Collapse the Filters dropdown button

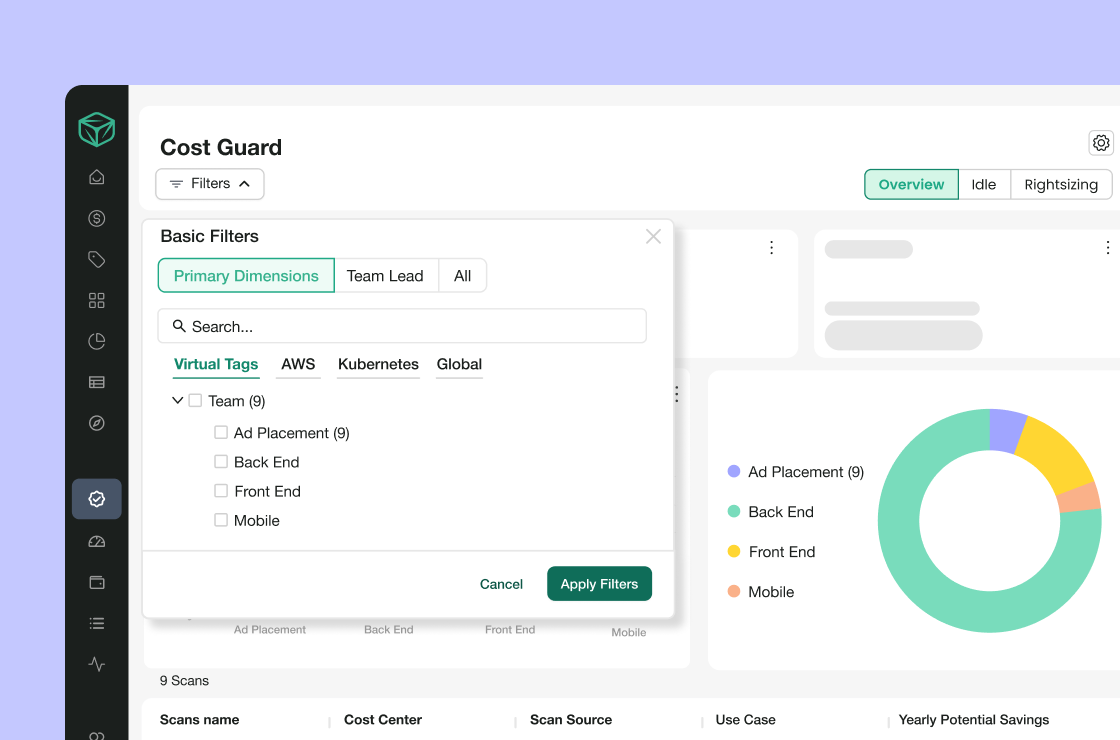point(210,184)
